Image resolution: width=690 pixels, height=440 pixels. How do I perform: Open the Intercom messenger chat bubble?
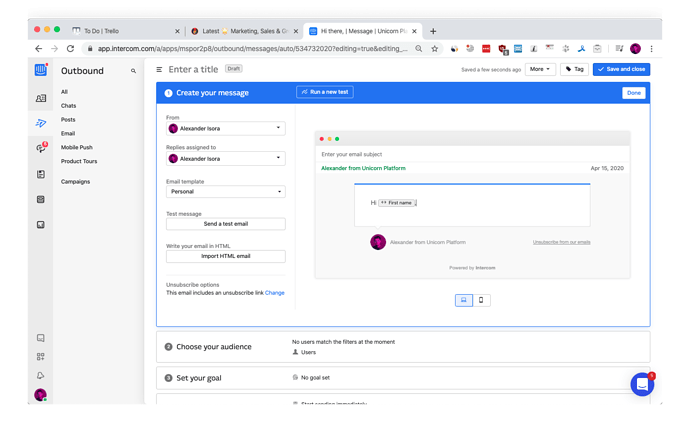[642, 385]
